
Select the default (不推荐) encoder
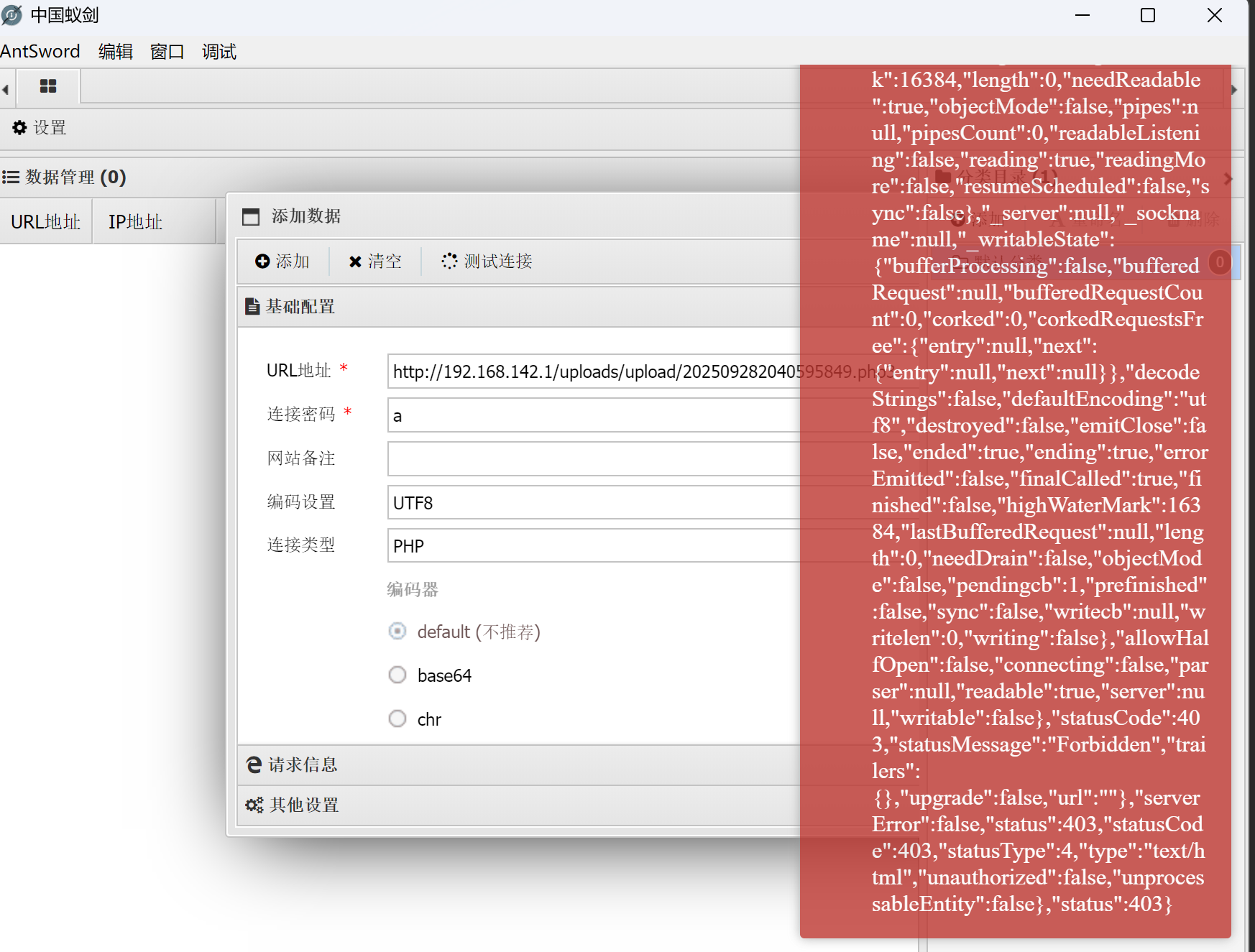click(x=397, y=631)
